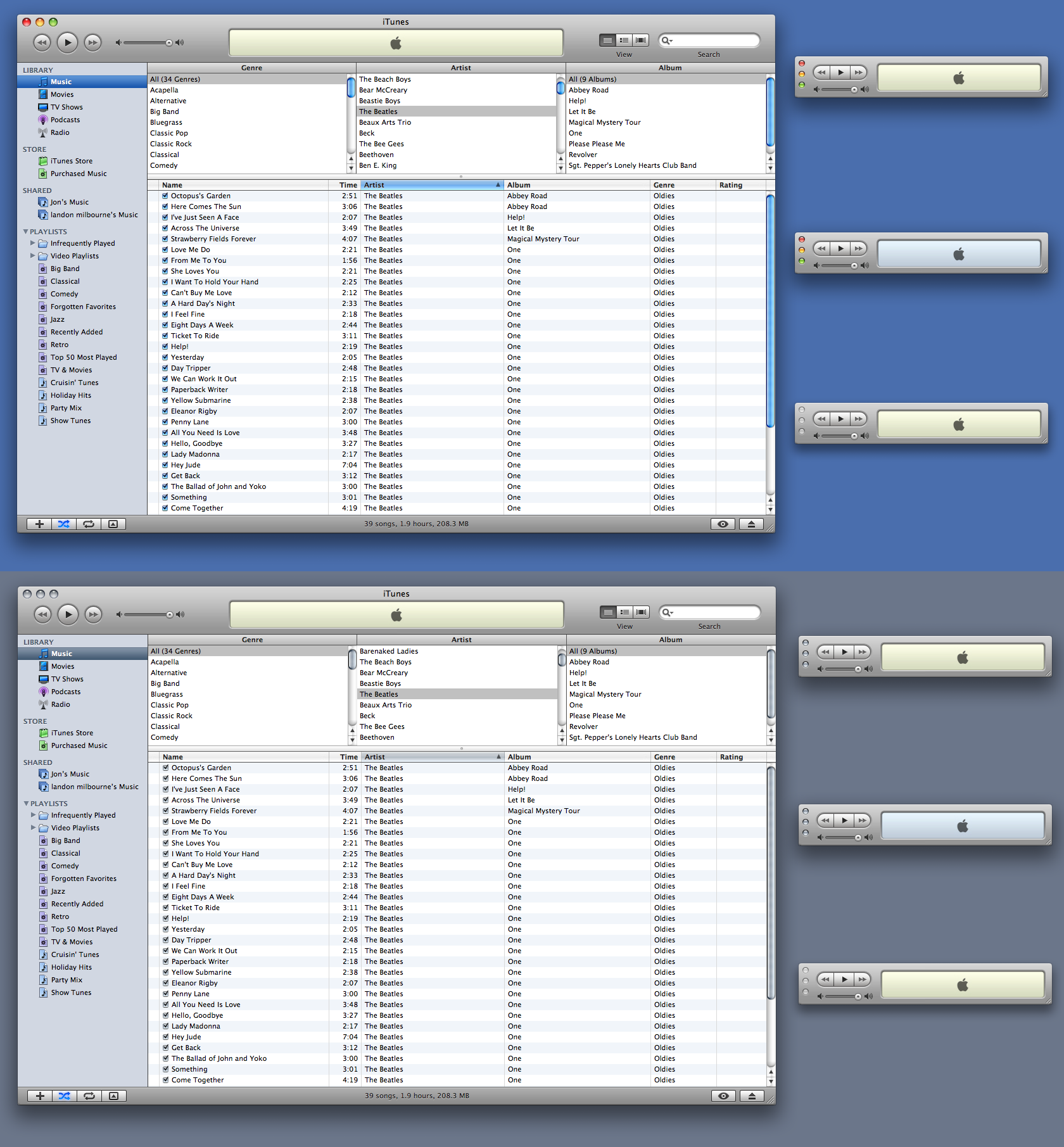Switch to Cover Flow view in top window
The height and width of the screenshot is (1147, 1064).
pyautogui.click(x=641, y=41)
